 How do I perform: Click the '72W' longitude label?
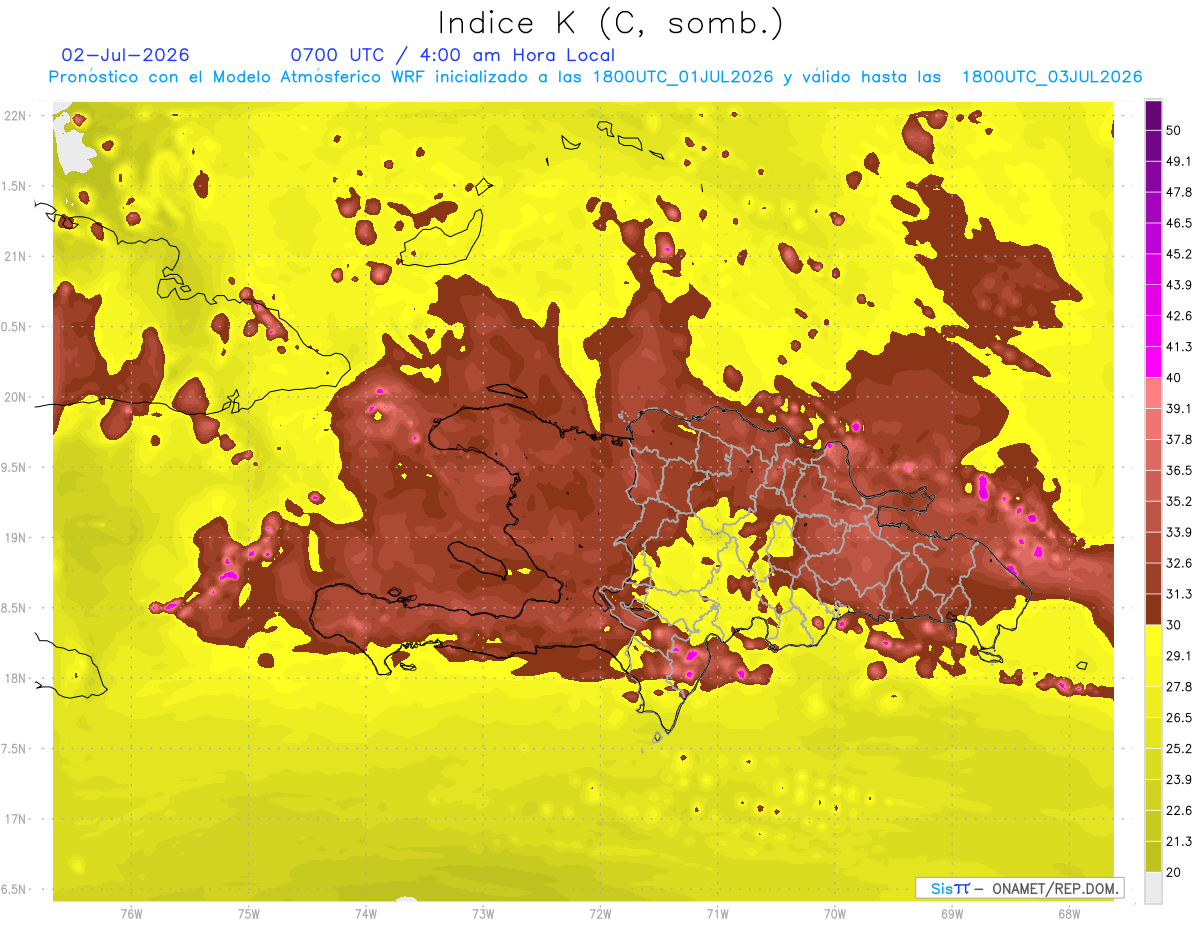click(x=600, y=914)
